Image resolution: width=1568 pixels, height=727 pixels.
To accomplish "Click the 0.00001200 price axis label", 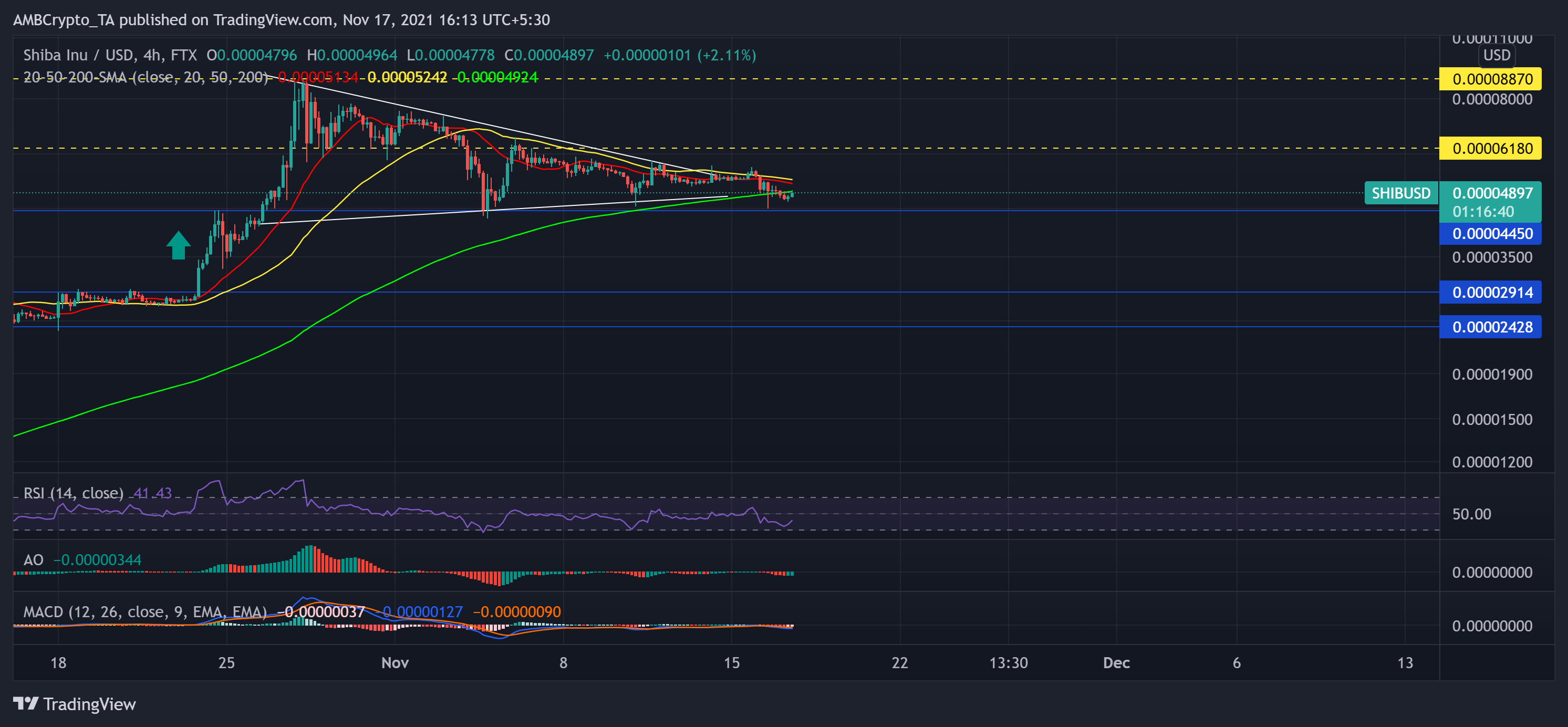I will [x=1492, y=462].
